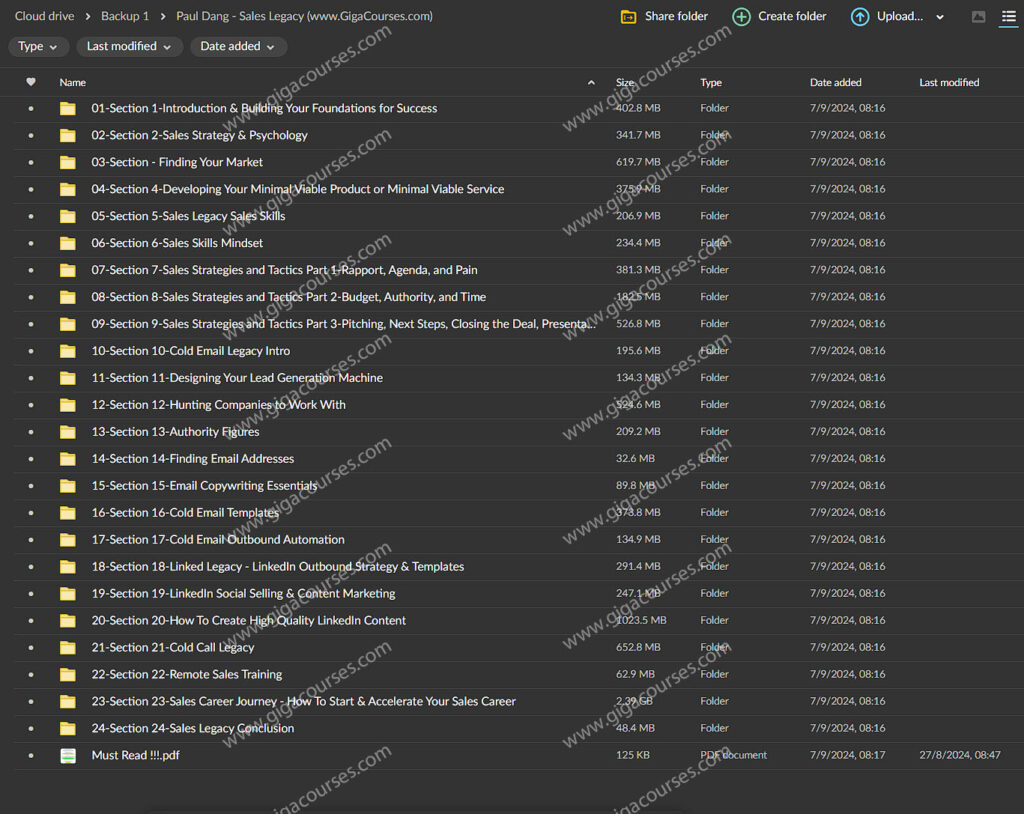Expand the Upload options arrow
Image resolution: width=1024 pixels, height=814 pixels.
coord(940,17)
